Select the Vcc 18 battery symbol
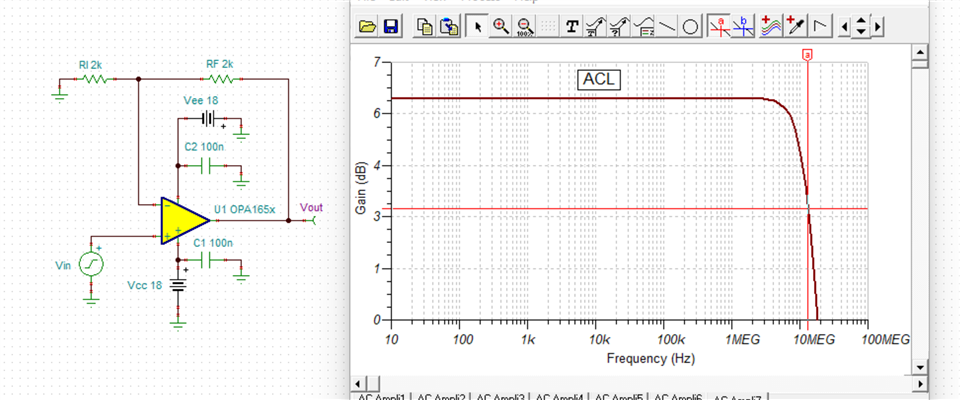Viewport: 960px width, 400px height. tap(178, 287)
